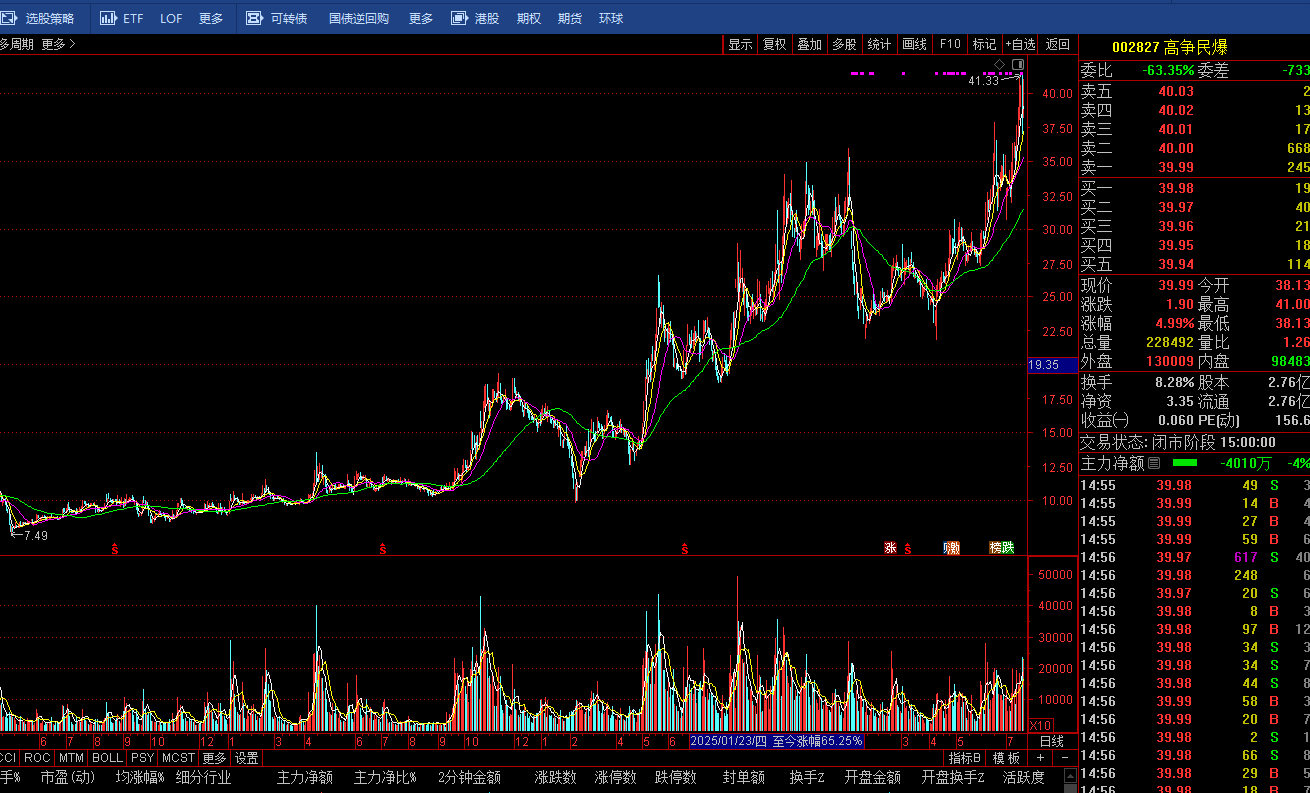
Task: Click the 激 orange marker on chart
Action: (x=952, y=547)
